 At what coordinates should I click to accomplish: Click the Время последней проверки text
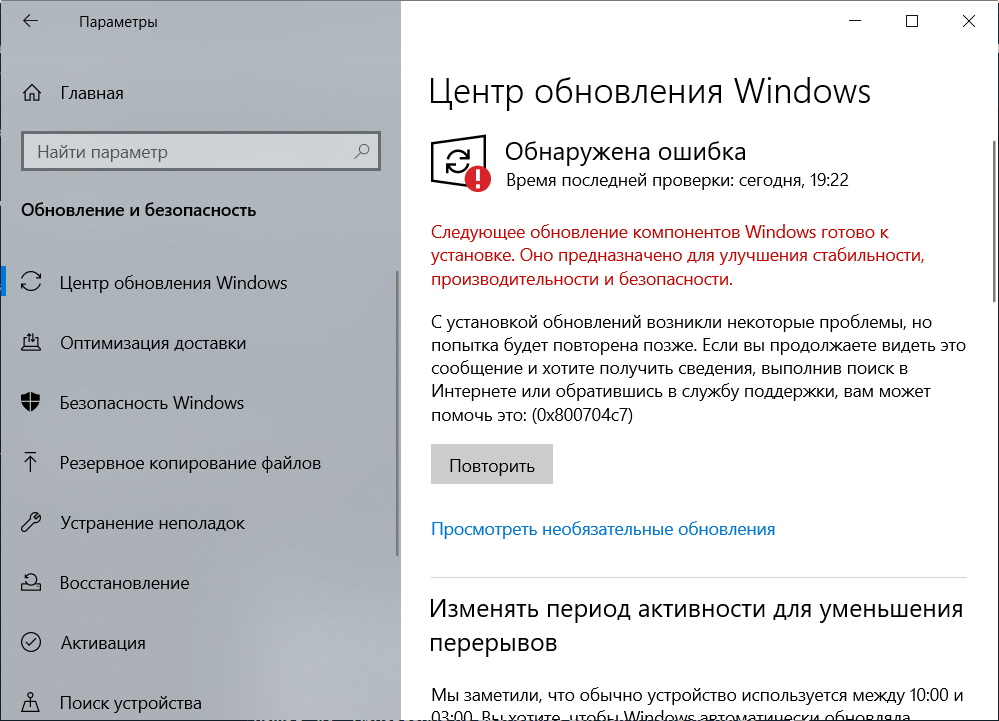677,180
